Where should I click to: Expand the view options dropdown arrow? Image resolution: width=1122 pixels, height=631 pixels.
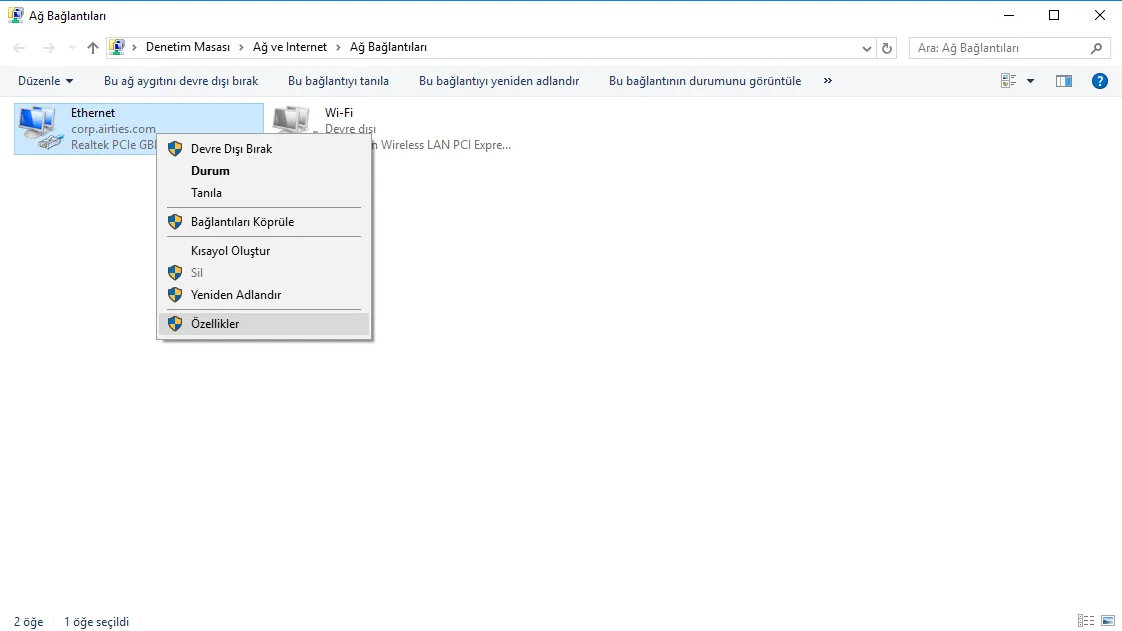(1031, 81)
